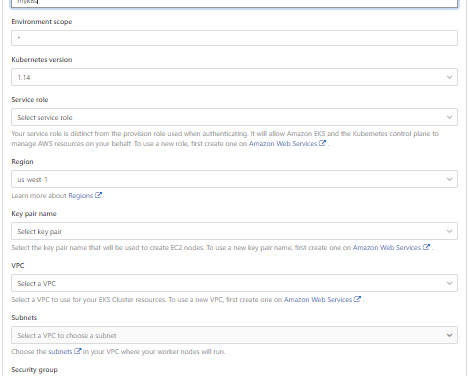Click the chevron arrow of Region field
This screenshot has width=468, height=376.
click(x=449, y=179)
